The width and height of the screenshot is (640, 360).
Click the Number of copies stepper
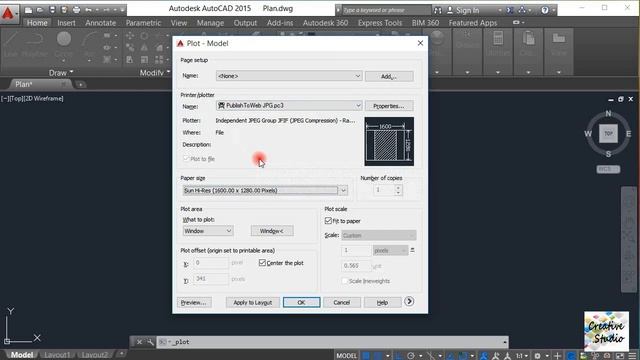(x=398, y=190)
